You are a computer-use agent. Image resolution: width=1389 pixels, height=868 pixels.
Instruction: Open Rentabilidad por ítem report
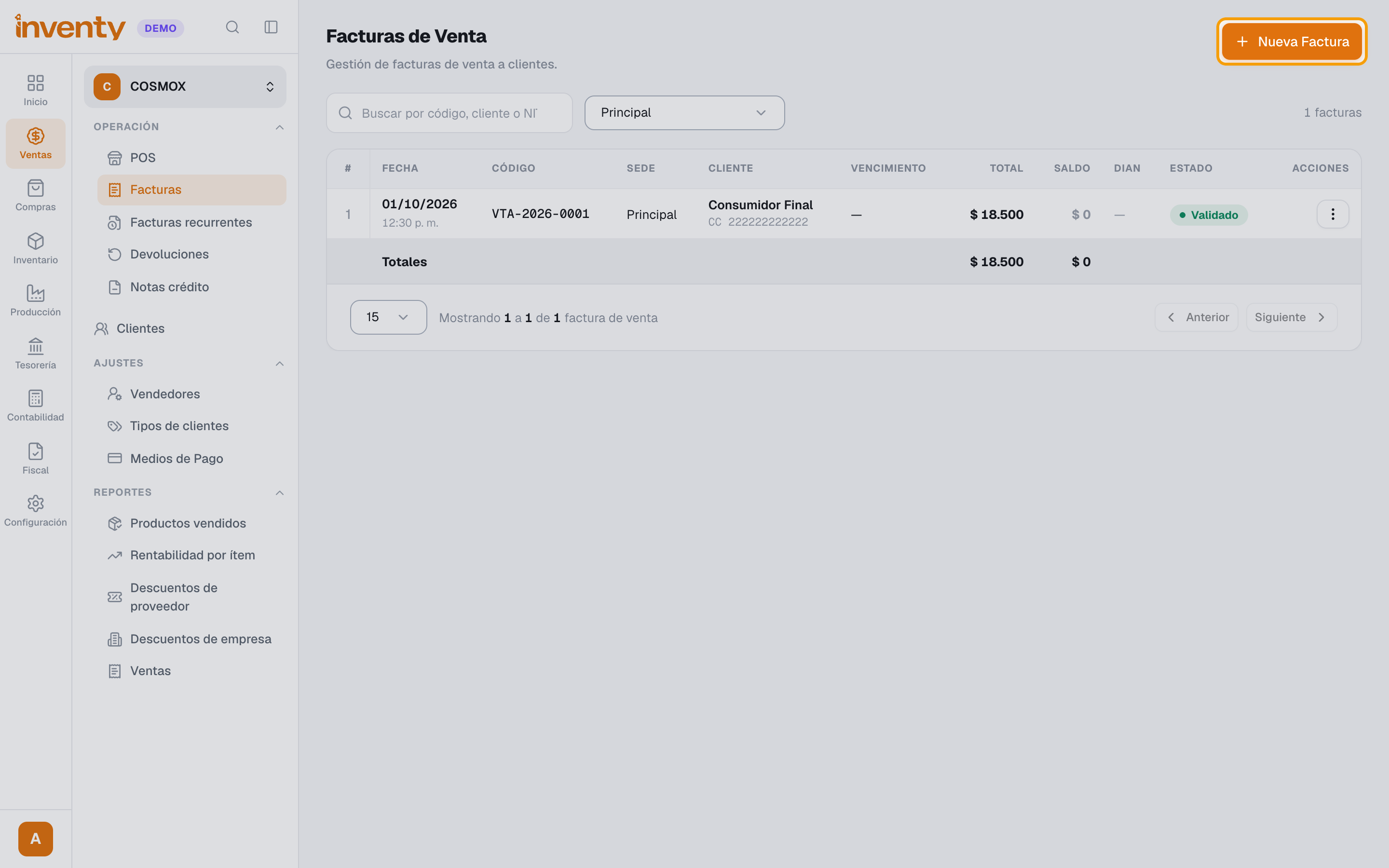tap(191, 555)
